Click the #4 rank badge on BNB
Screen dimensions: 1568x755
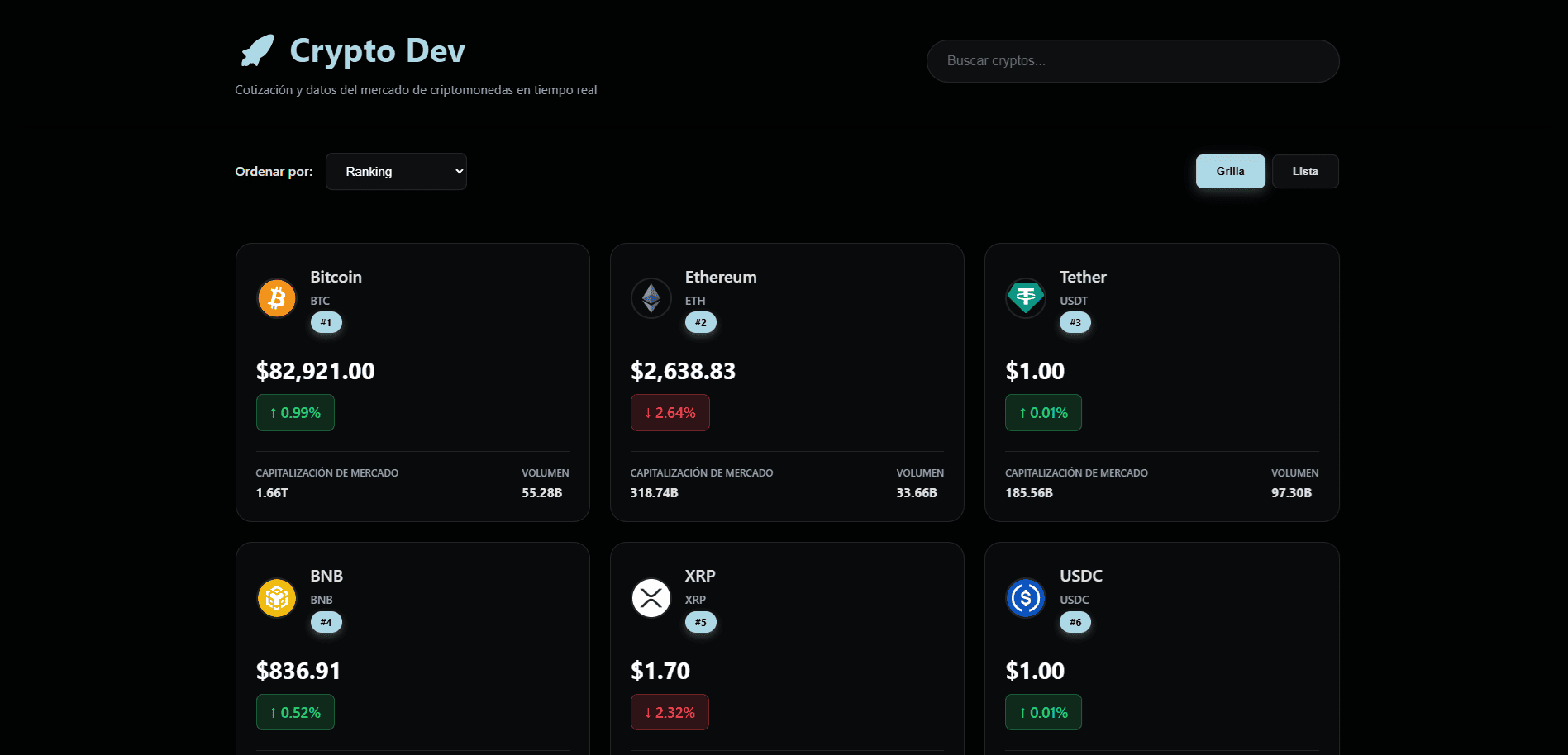click(326, 622)
